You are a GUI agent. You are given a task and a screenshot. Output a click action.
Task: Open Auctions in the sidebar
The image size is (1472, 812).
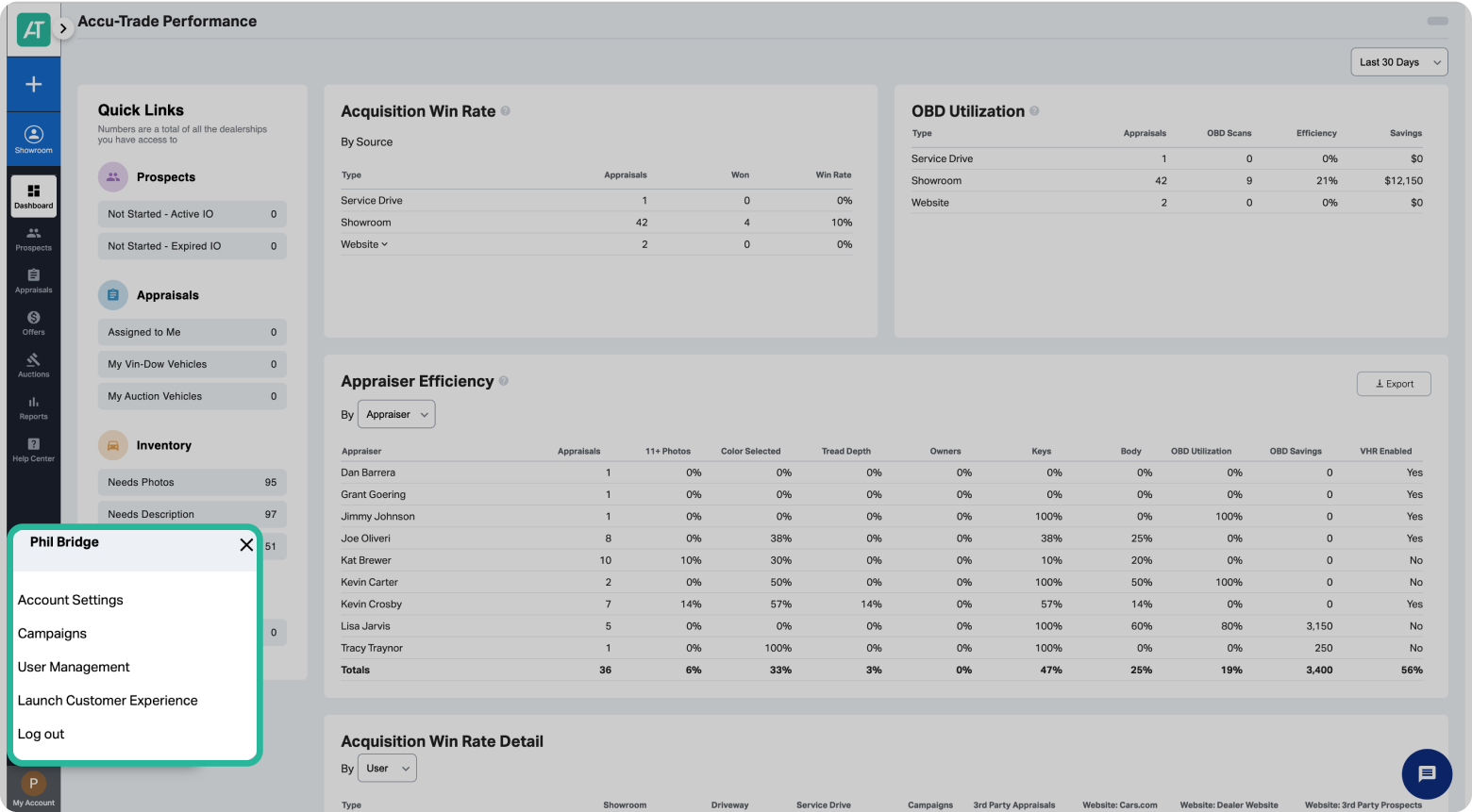(x=34, y=366)
